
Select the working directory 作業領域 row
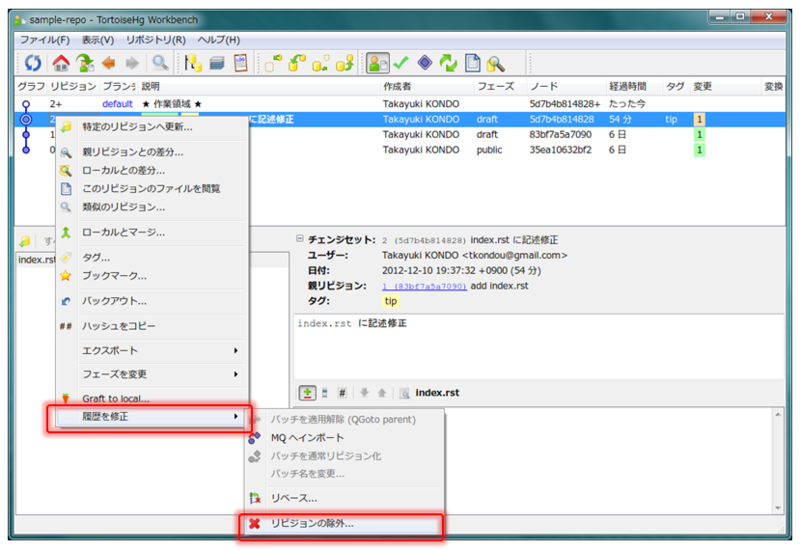400,104
